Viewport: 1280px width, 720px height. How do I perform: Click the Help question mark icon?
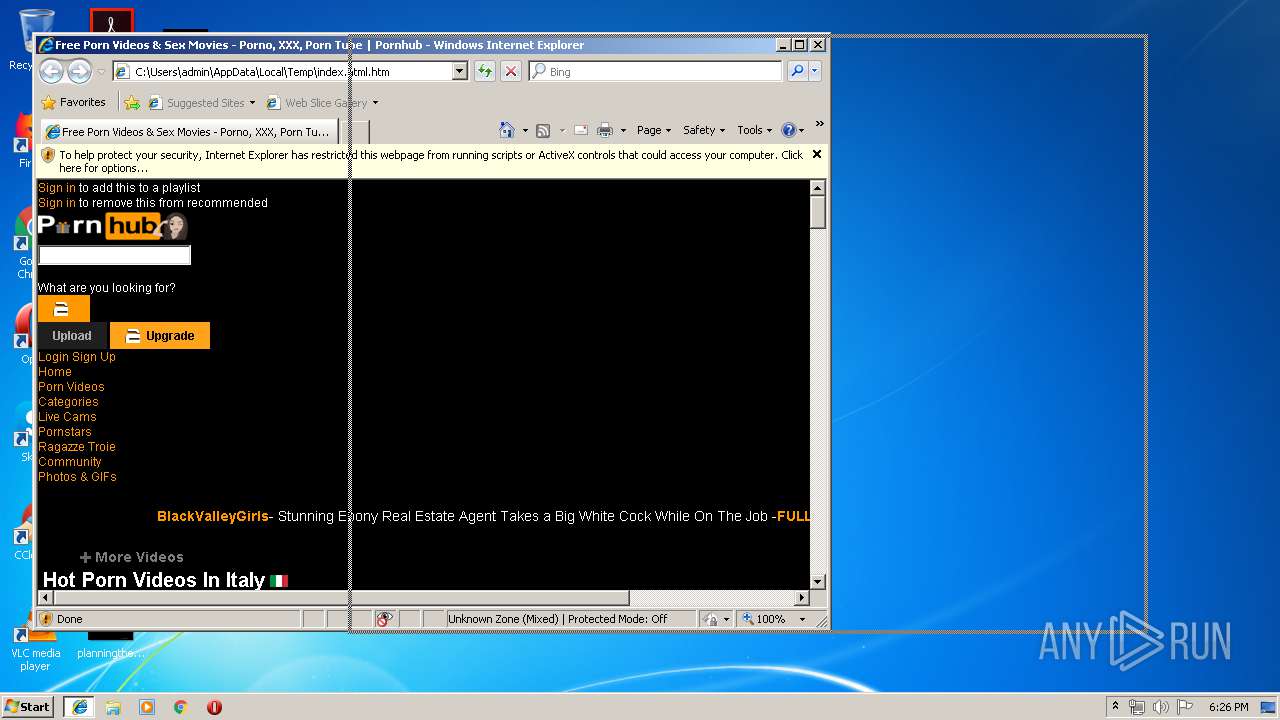coord(788,130)
